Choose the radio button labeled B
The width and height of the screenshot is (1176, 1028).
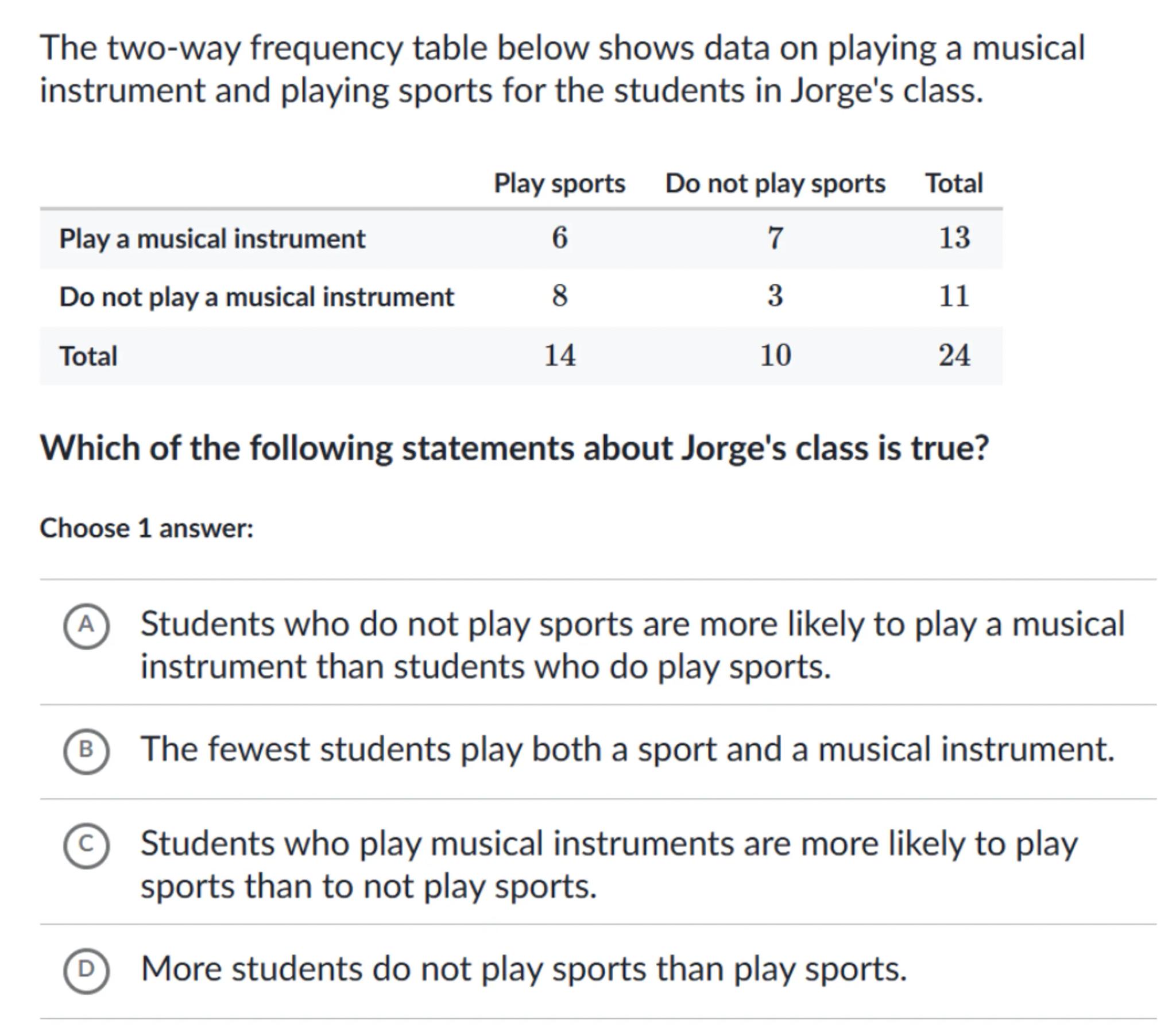86,751
